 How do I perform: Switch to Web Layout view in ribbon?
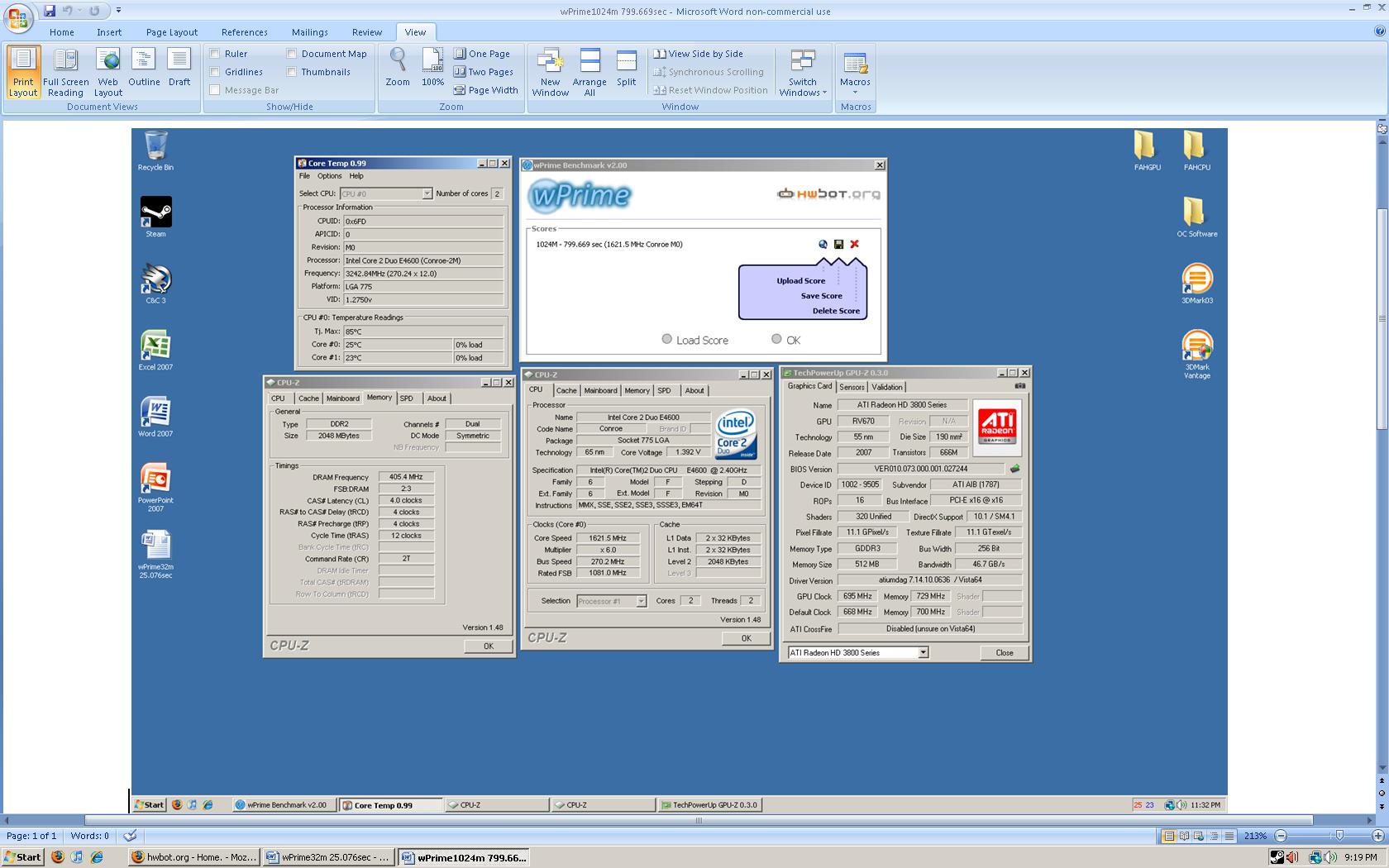[x=107, y=72]
